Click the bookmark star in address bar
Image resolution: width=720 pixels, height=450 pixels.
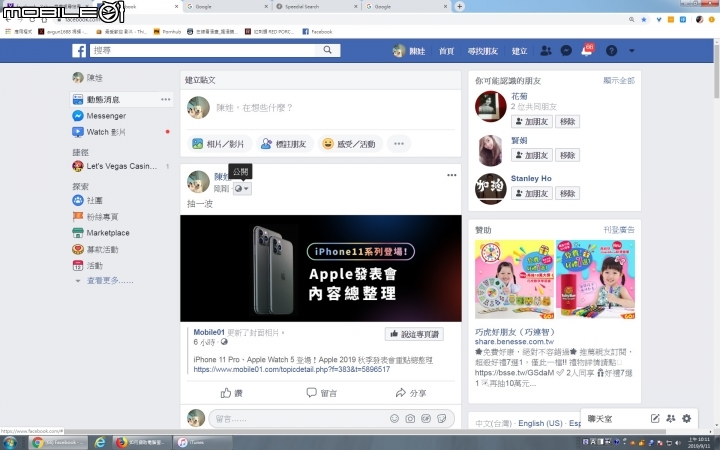[644, 20]
